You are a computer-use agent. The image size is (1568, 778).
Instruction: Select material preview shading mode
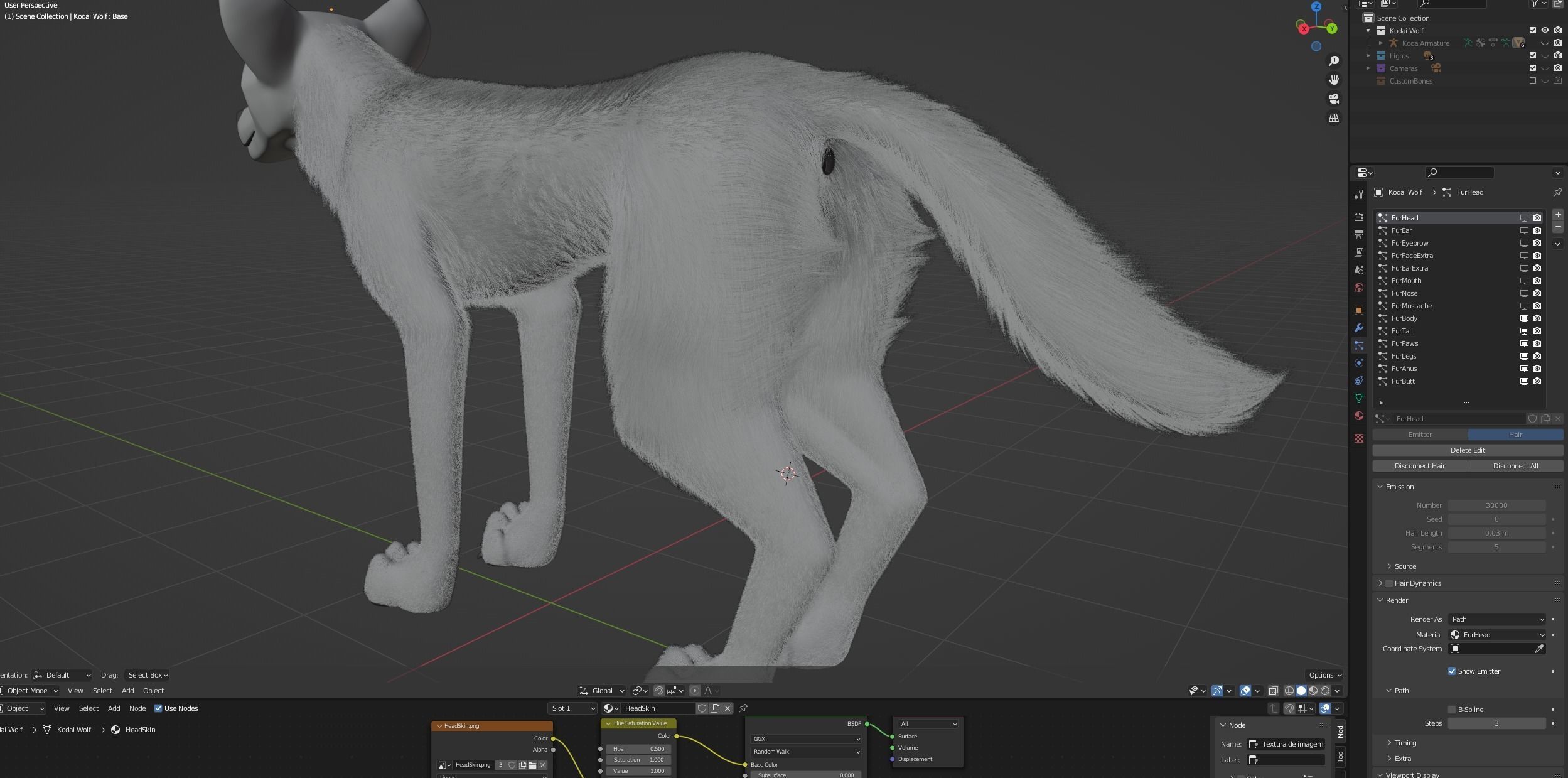pos(1313,691)
